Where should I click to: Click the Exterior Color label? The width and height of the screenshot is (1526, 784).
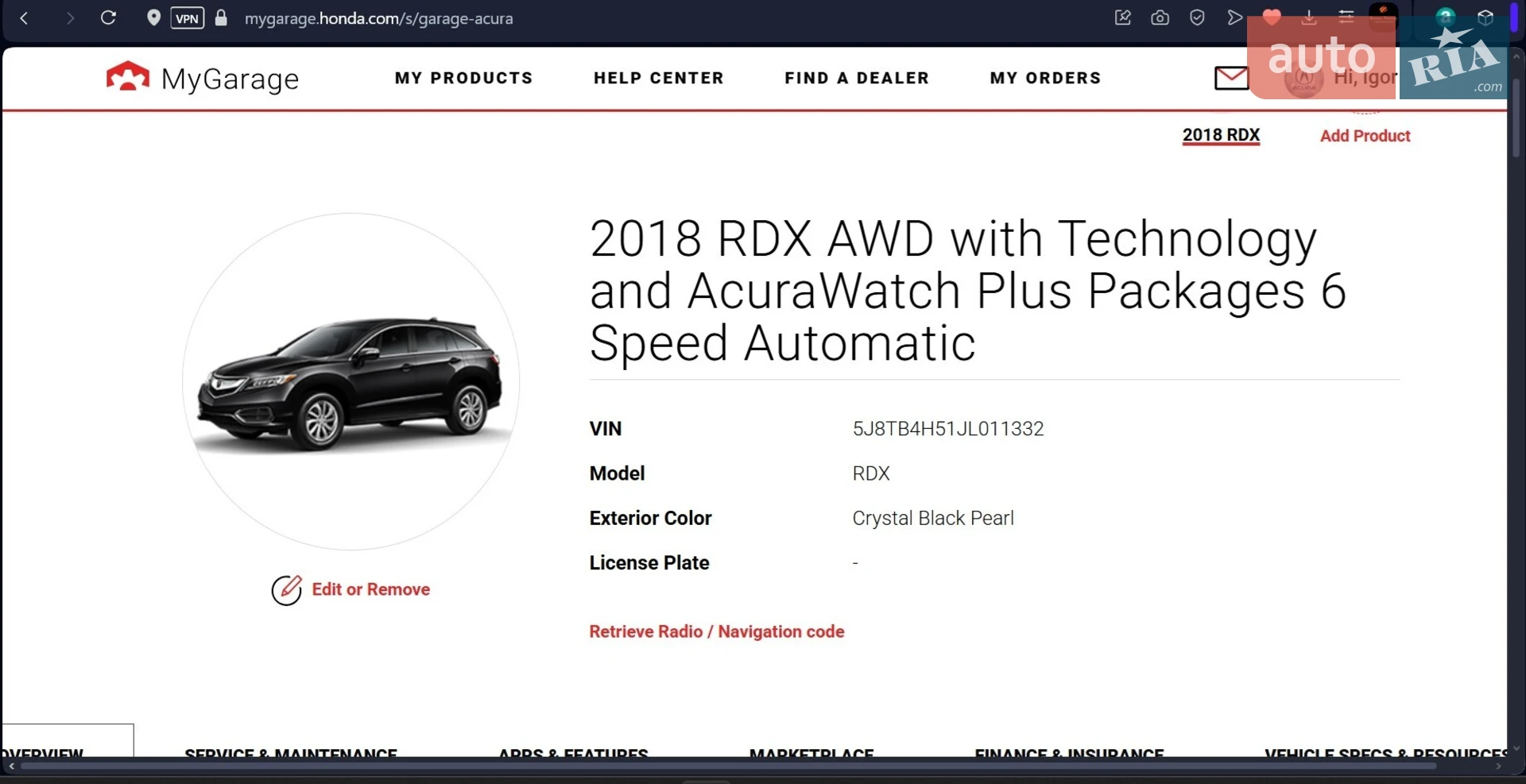650,518
